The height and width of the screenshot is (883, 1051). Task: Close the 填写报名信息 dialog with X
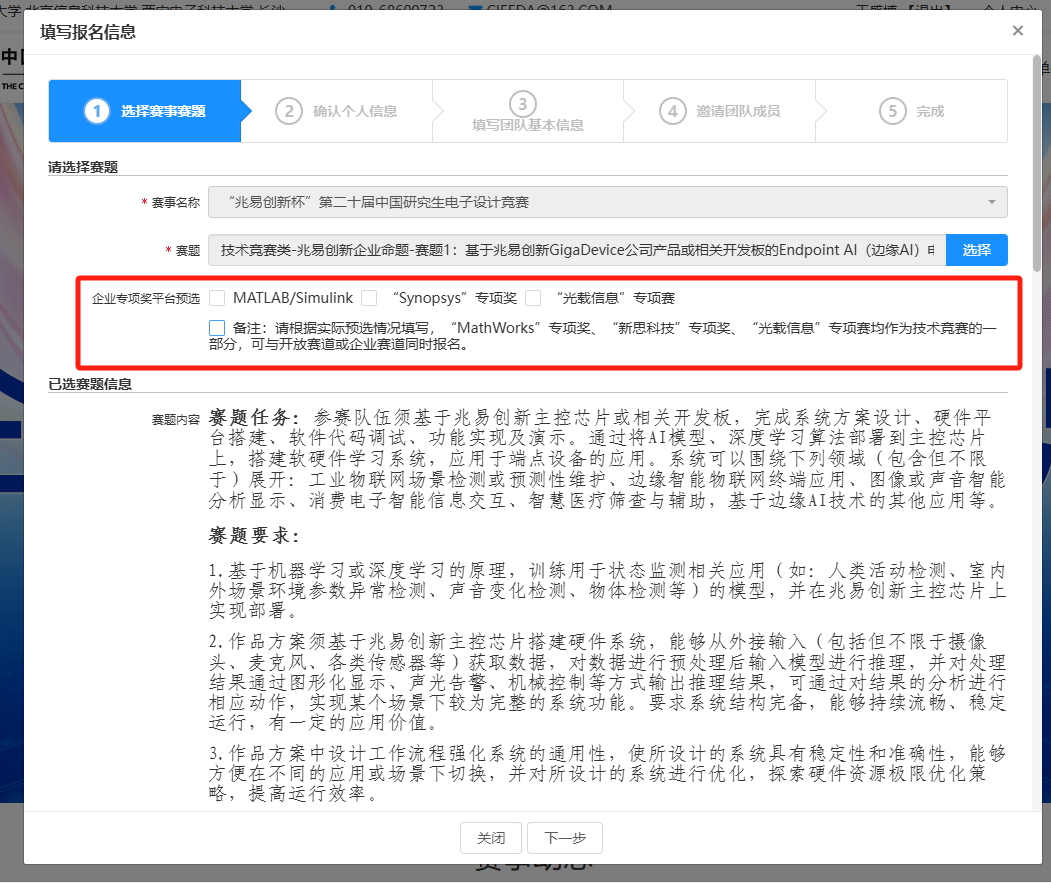[1017, 31]
